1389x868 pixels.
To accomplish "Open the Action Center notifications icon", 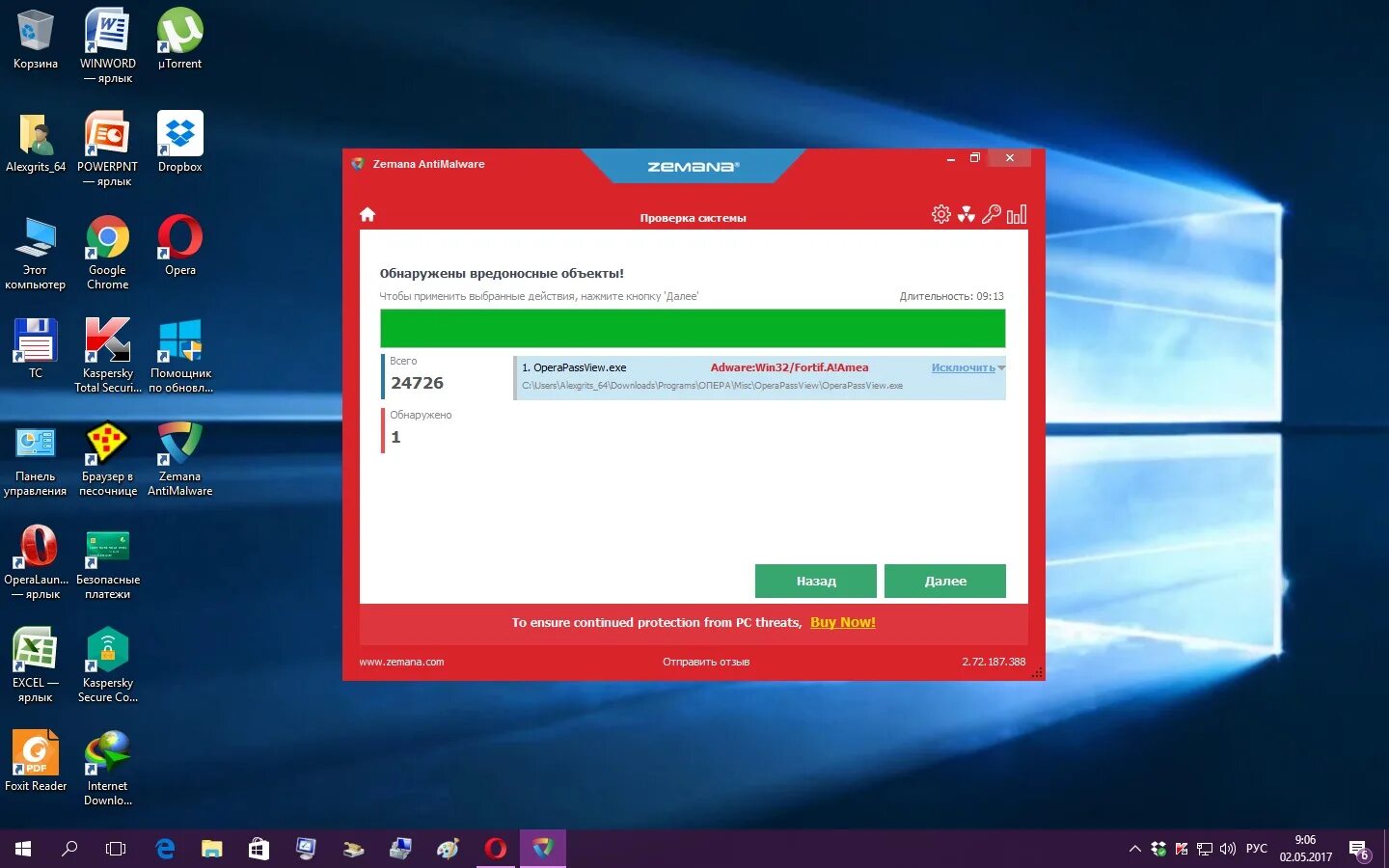I will [x=1359, y=850].
